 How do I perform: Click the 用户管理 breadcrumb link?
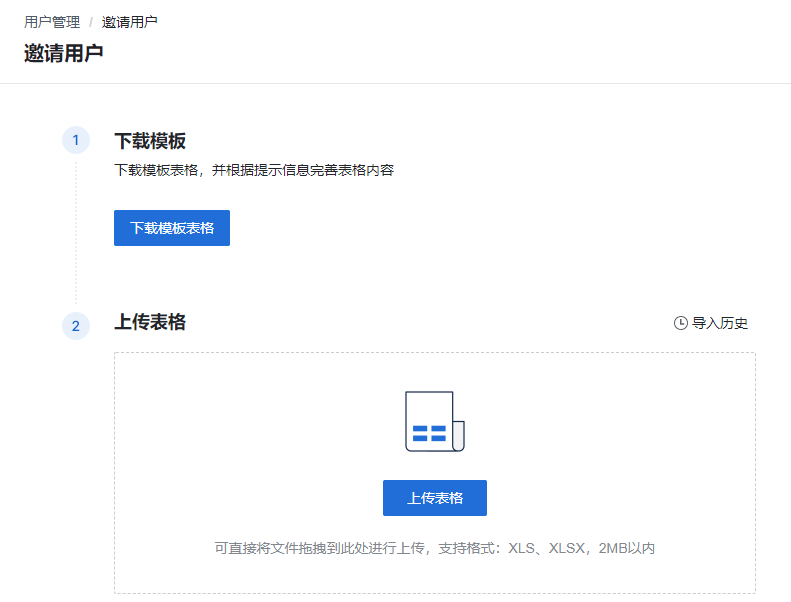[52, 22]
